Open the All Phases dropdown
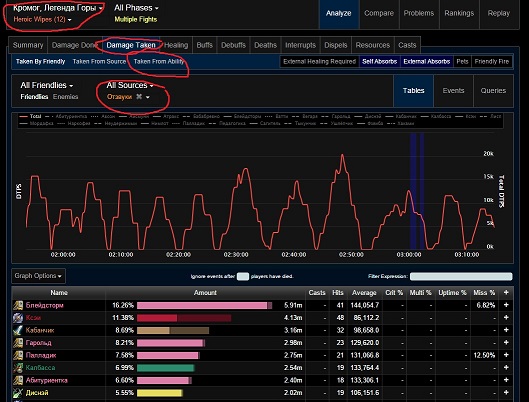 136,8
